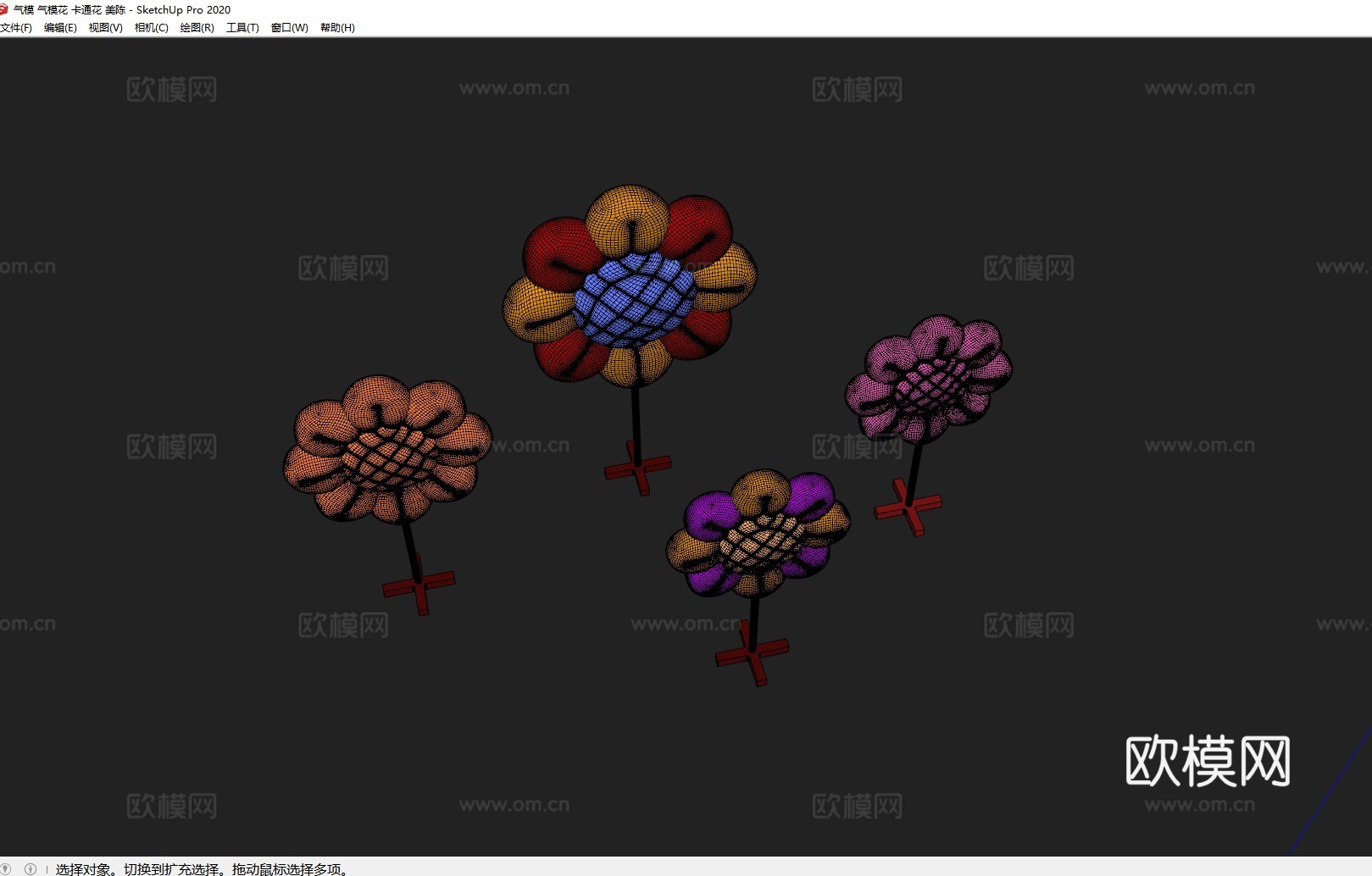Click the status hint text 选择对象

pos(83,869)
